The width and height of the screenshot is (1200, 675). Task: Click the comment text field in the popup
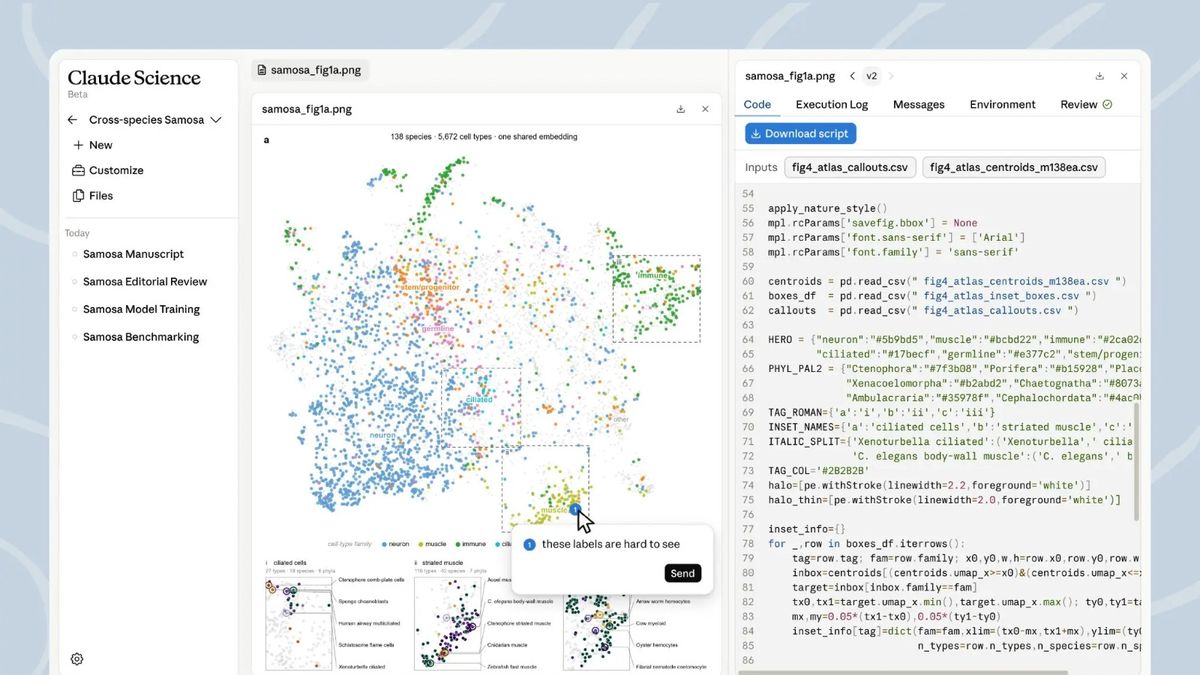point(611,544)
